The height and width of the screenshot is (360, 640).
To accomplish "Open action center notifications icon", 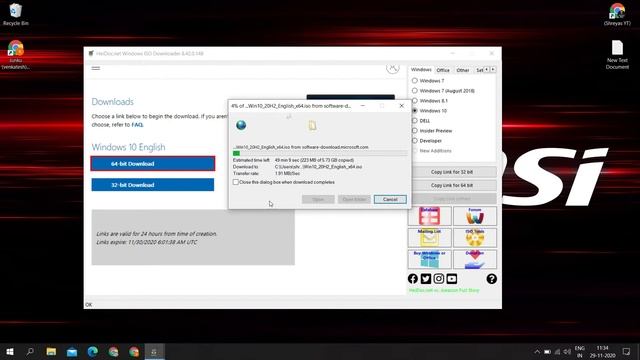I will [x=627, y=351].
